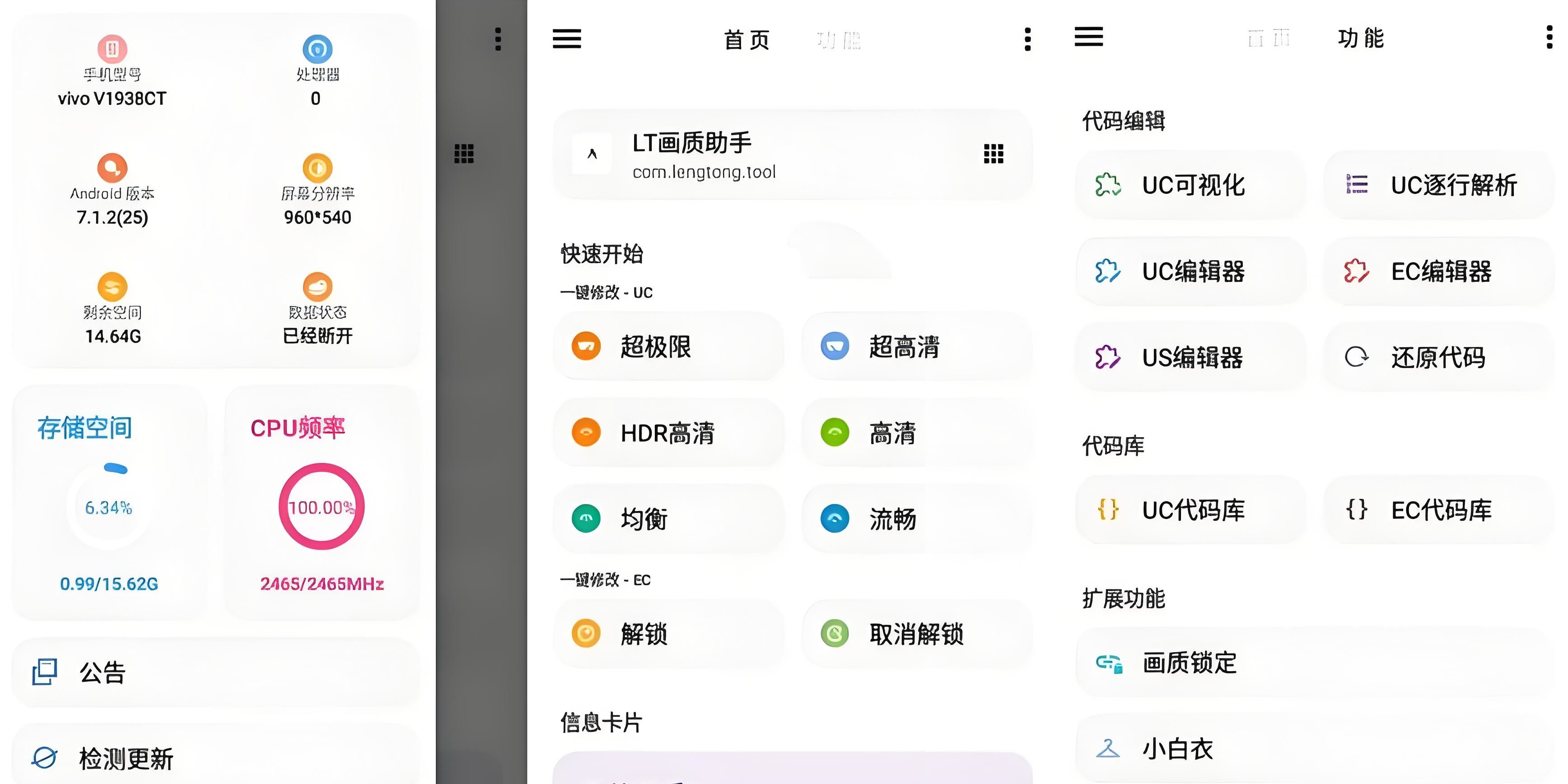Click the orange HDR高清 icon
Viewport: 1568px width, 784px height.
pos(586,433)
